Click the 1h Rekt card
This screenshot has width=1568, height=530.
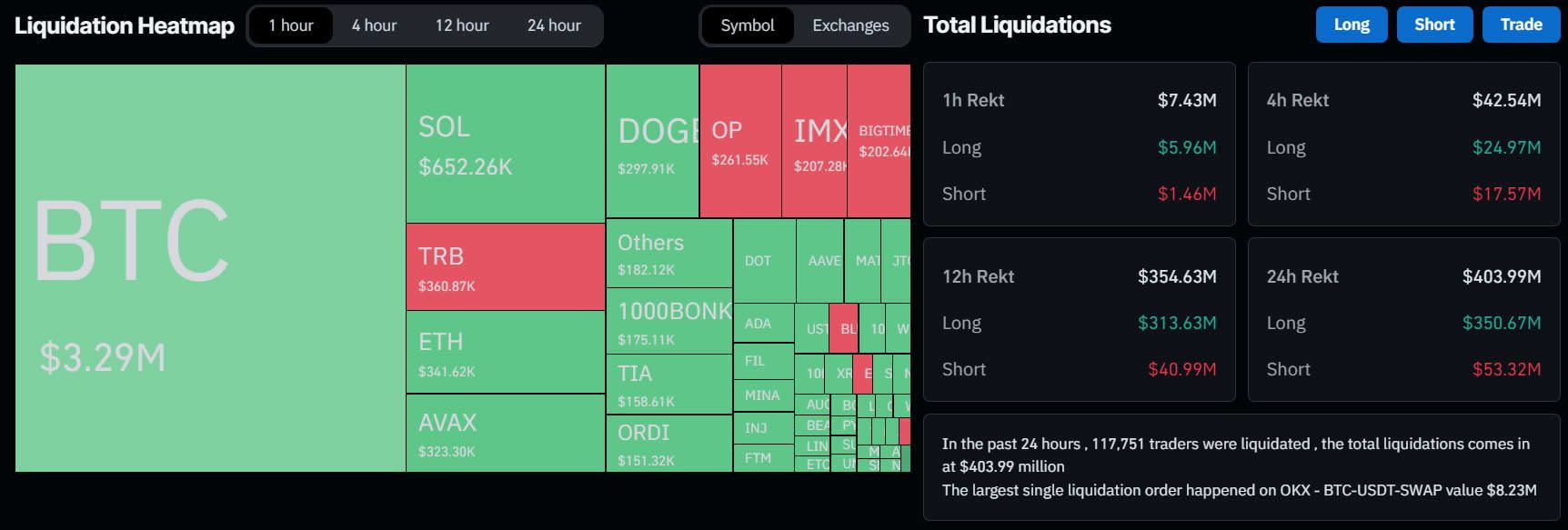(1079, 144)
